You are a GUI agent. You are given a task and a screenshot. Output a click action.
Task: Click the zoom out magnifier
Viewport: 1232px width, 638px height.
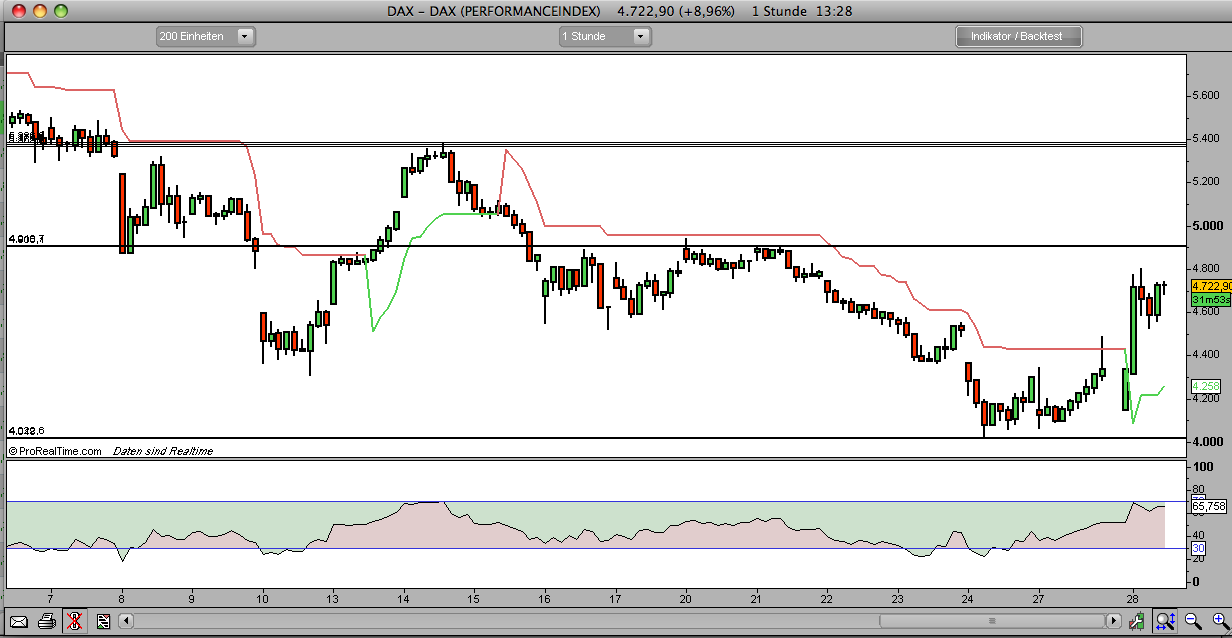pyautogui.click(x=1192, y=621)
